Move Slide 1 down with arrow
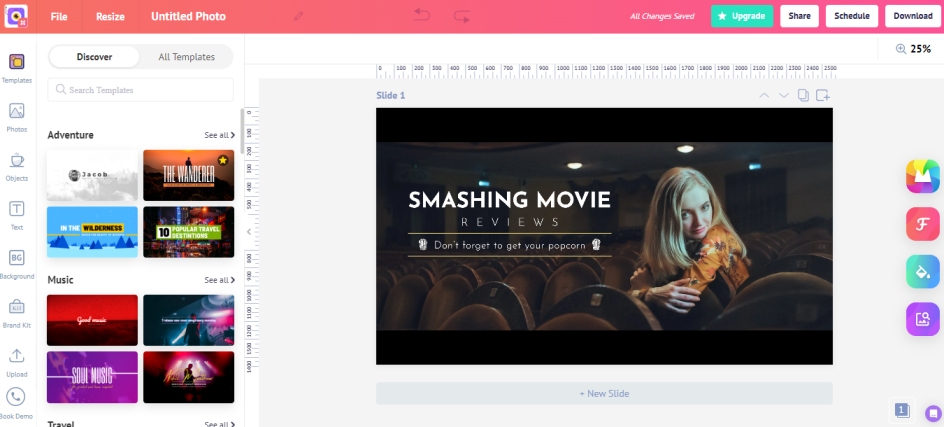This screenshot has height=427, width=944. point(783,95)
